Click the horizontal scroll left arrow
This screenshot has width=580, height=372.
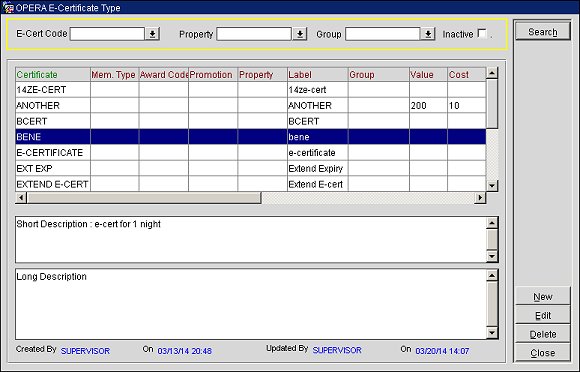point(21,198)
